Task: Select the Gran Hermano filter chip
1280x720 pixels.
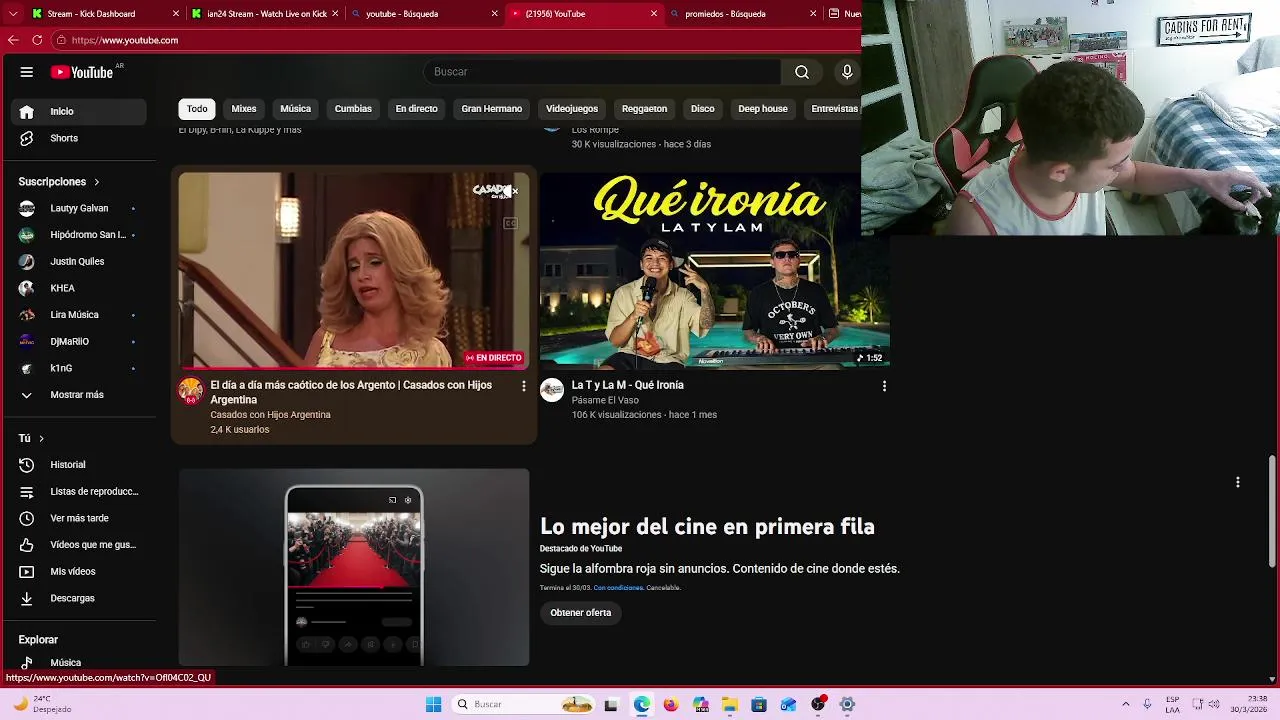Action: coord(491,109)
